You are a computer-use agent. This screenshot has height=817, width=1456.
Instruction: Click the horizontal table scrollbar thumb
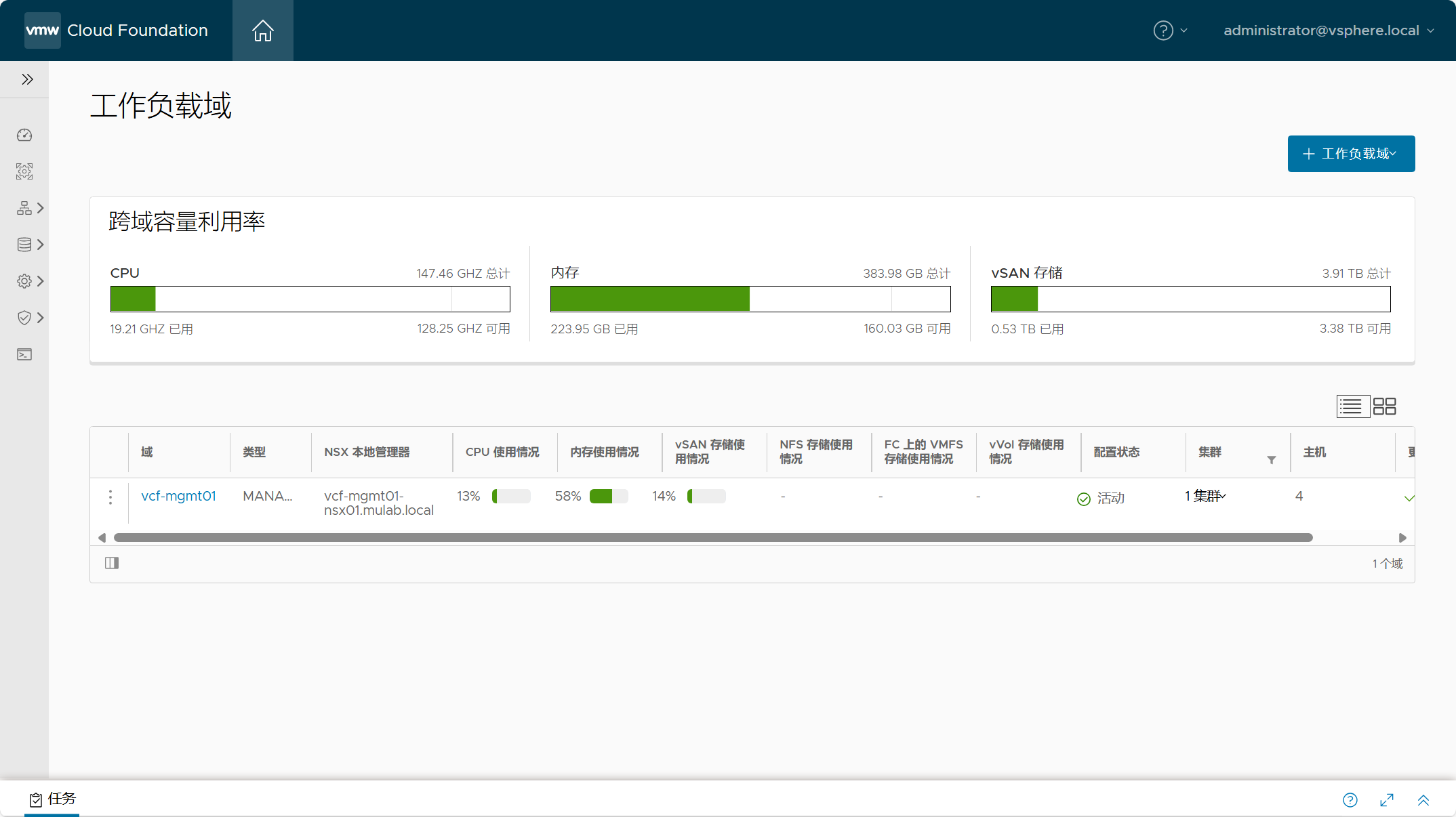click(713, 538)
